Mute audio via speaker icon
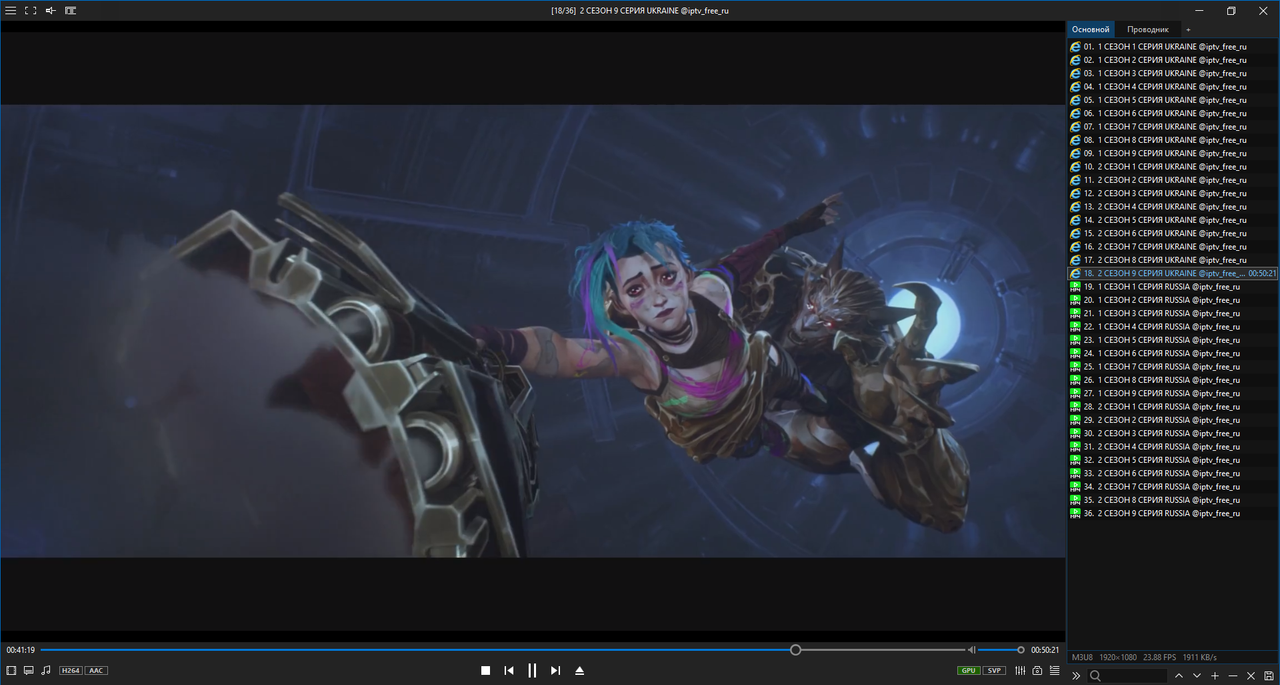 [971, 650]
